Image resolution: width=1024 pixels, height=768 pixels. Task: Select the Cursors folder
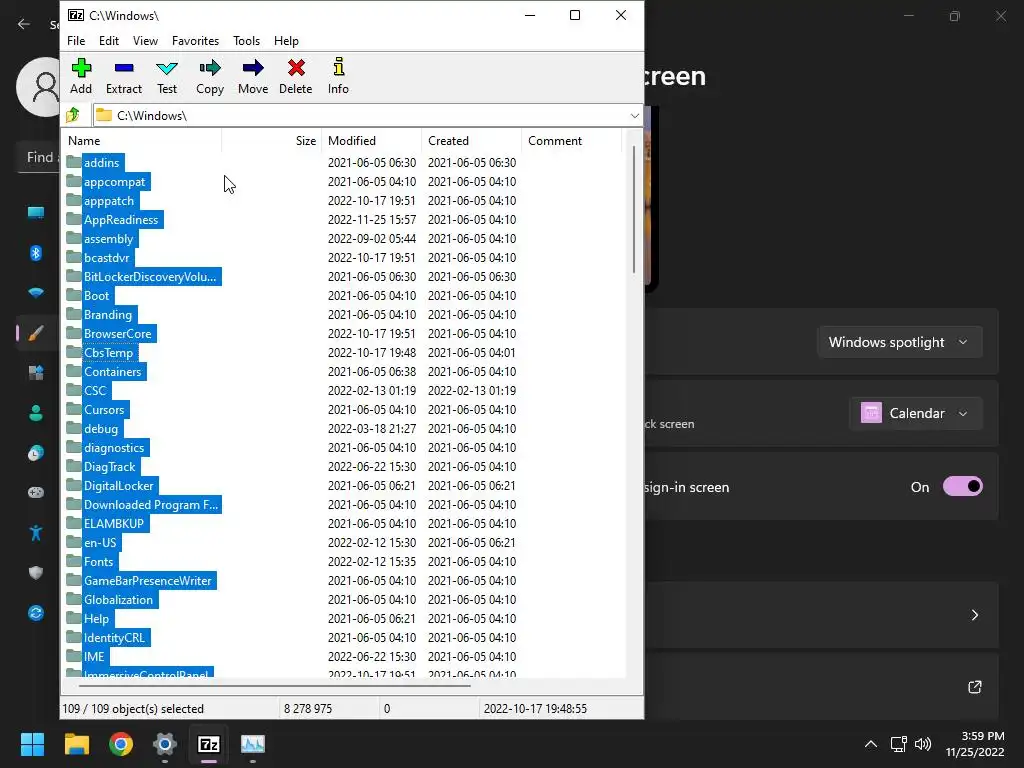[104, 409]
